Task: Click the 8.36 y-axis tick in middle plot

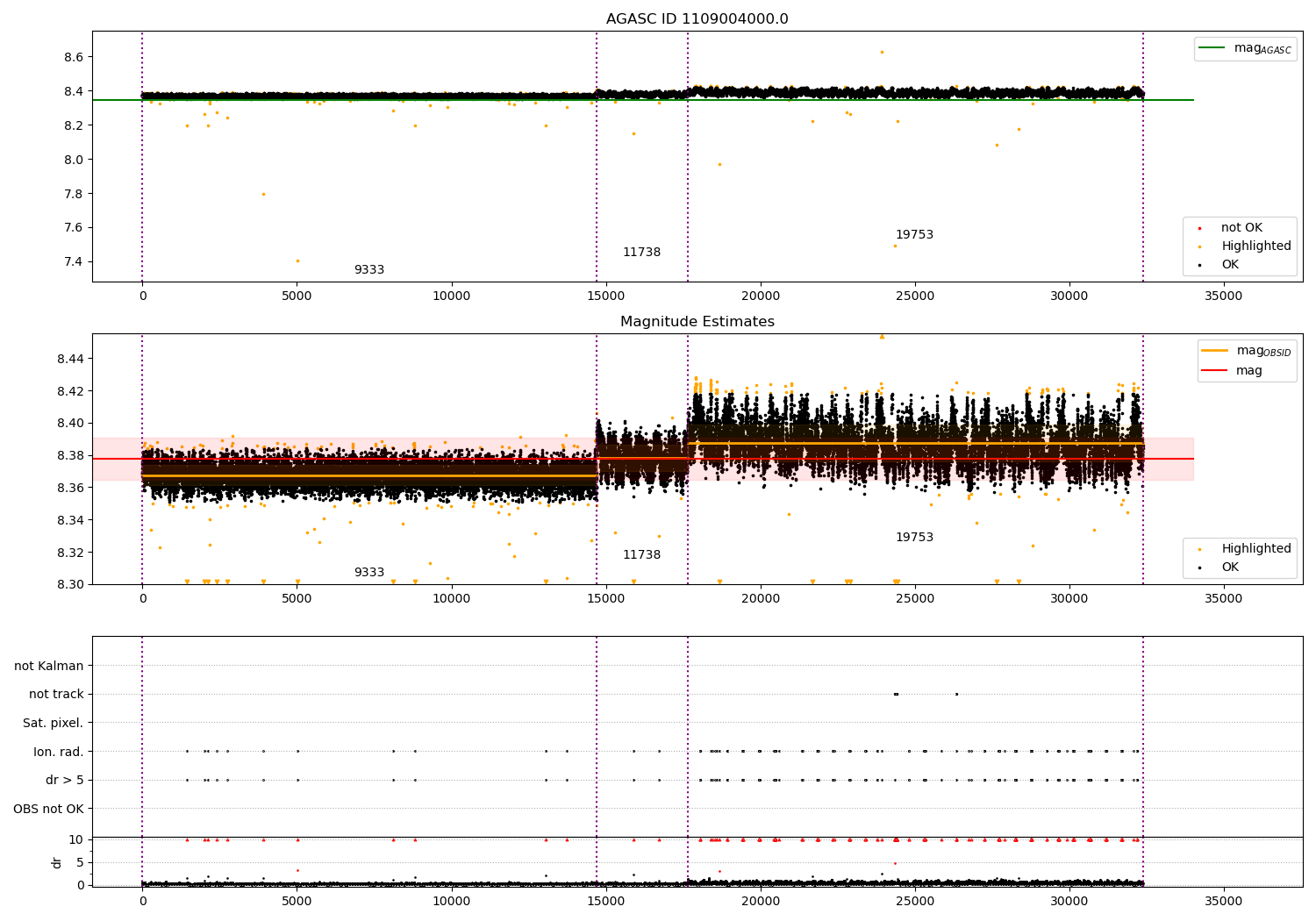Action: click(69, 488)
